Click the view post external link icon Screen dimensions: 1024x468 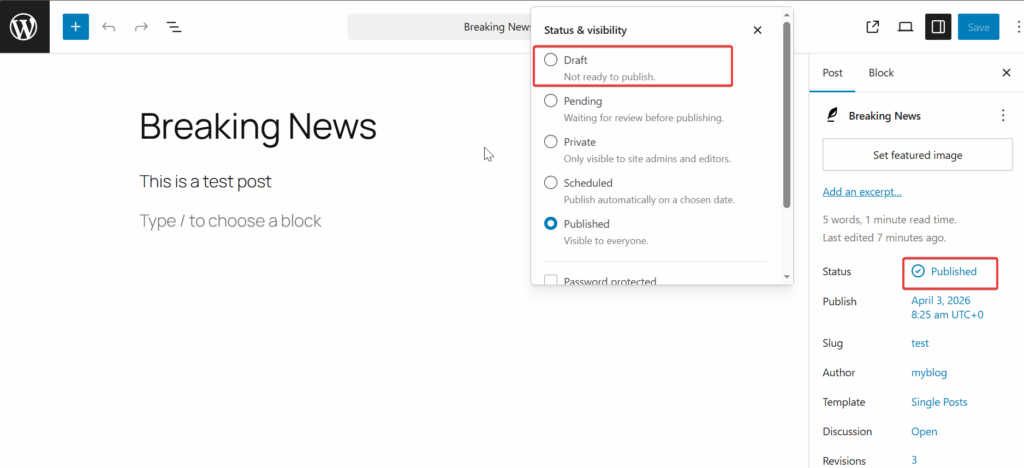pos(872,27)
